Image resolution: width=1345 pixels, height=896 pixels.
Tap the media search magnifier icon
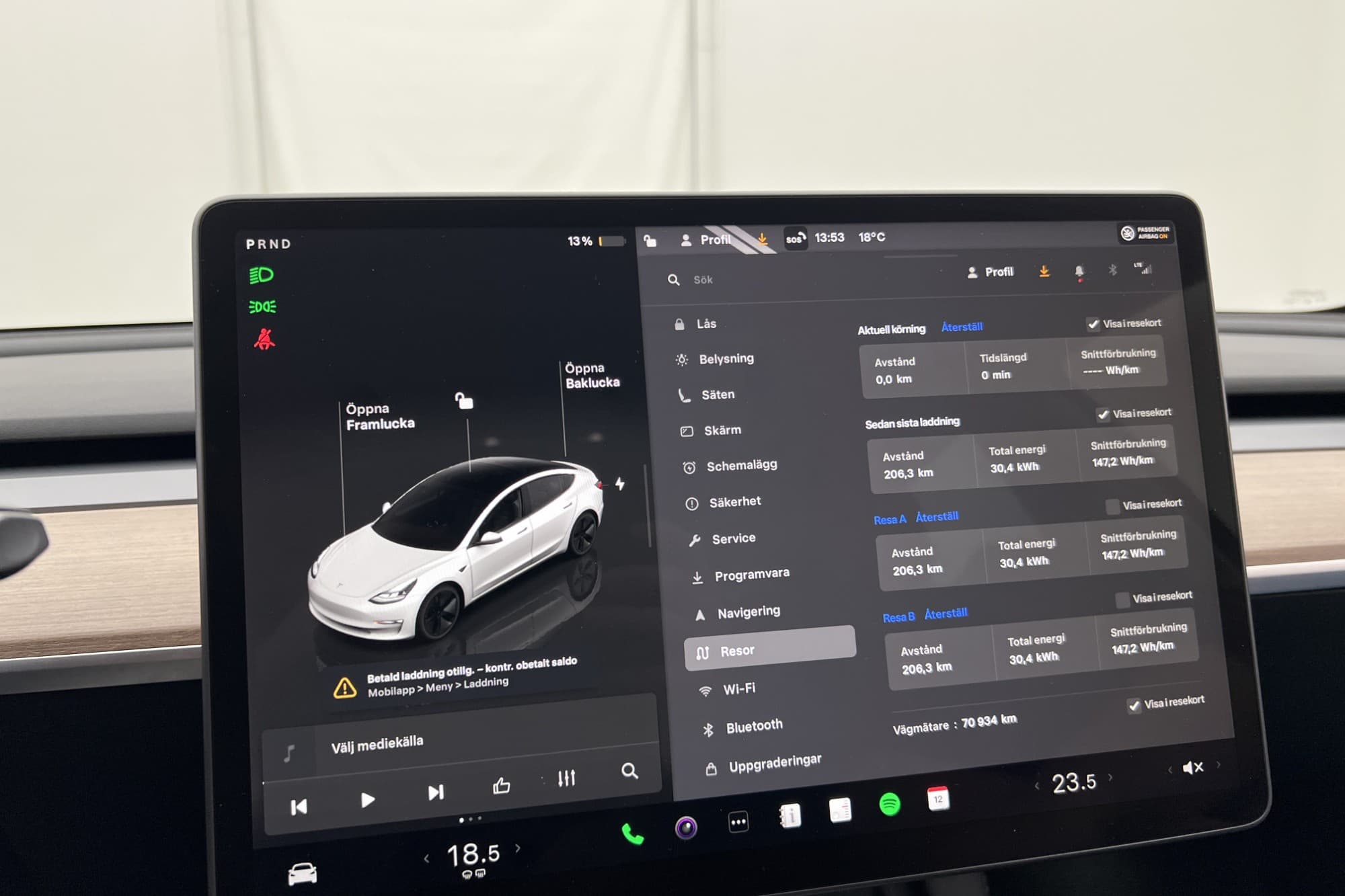point(629,770)
